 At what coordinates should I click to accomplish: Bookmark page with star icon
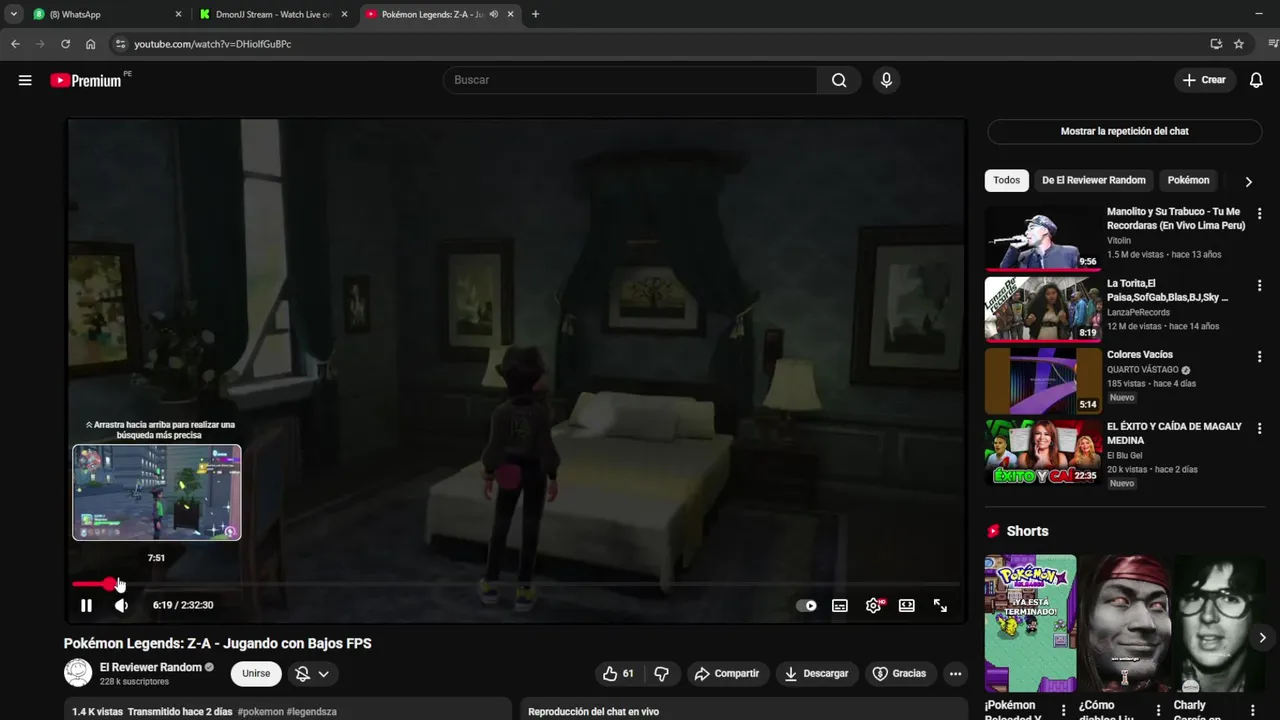(x=1239, y=44)
